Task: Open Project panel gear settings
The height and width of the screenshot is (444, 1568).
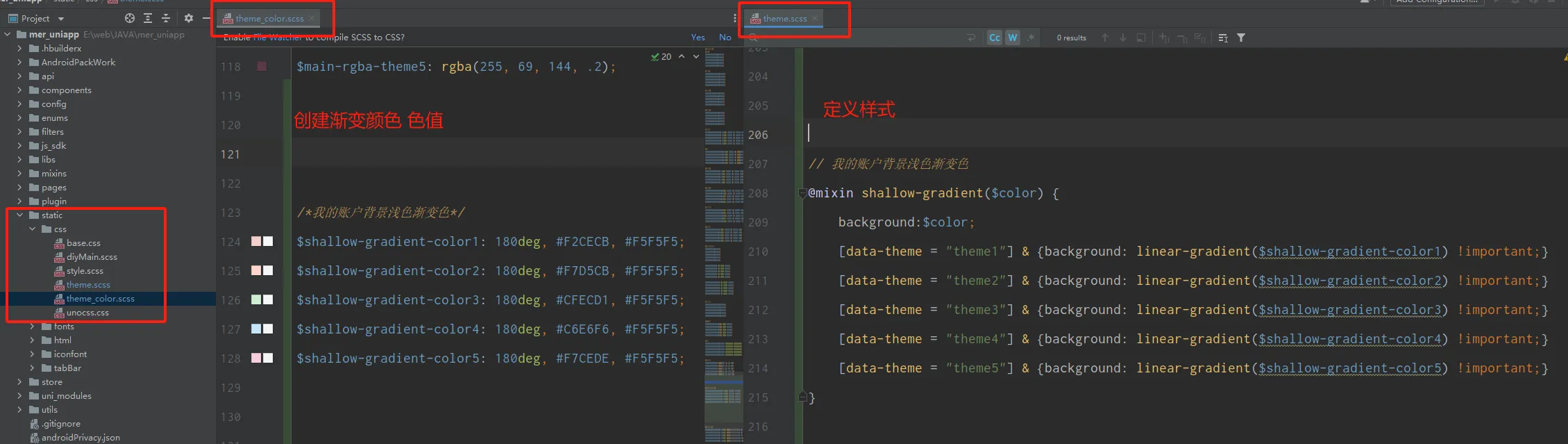Action: (189, 18)
